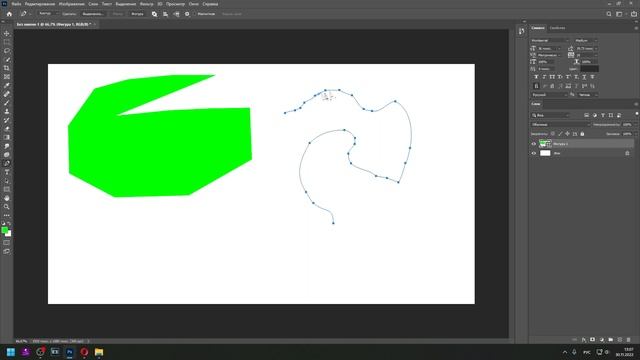The image size is (640, 360).
Task: Open the anti-aliasing dropdown
Action: coord(588,95)
